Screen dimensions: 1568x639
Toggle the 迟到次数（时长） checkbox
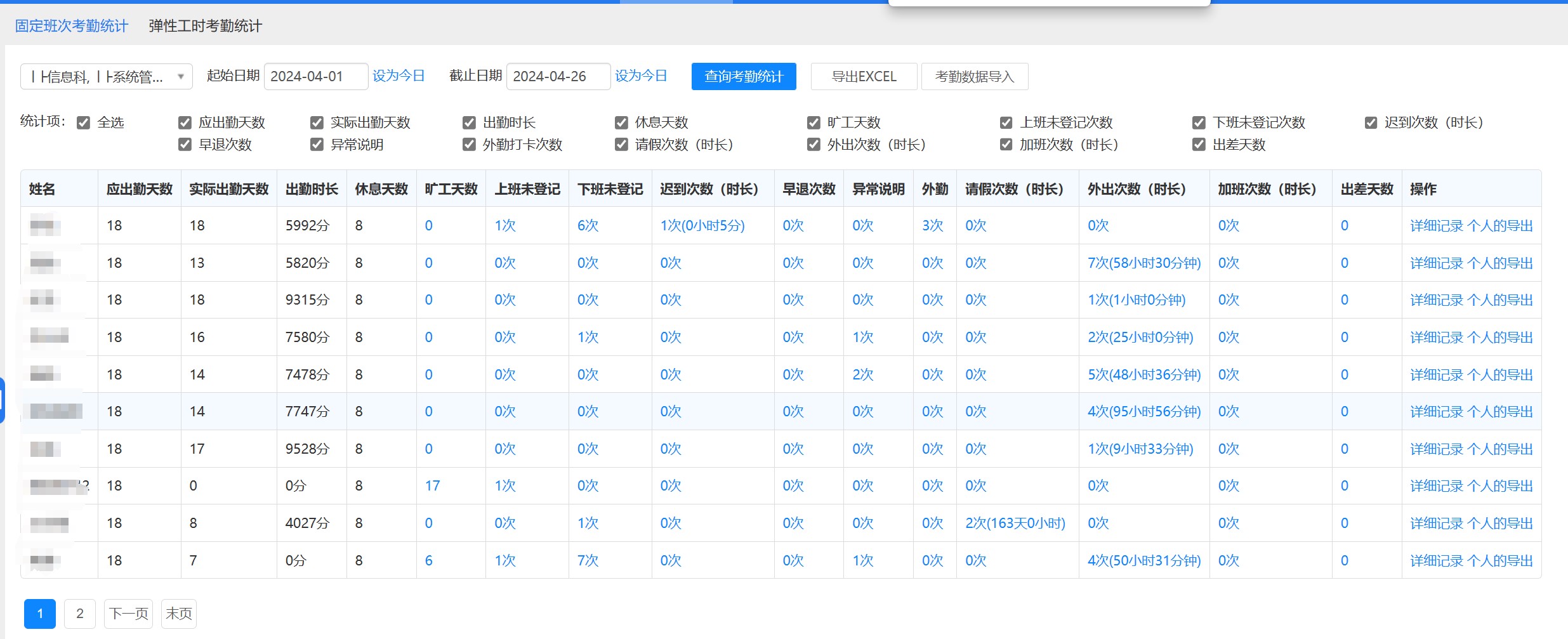[x=1371, y=122]
